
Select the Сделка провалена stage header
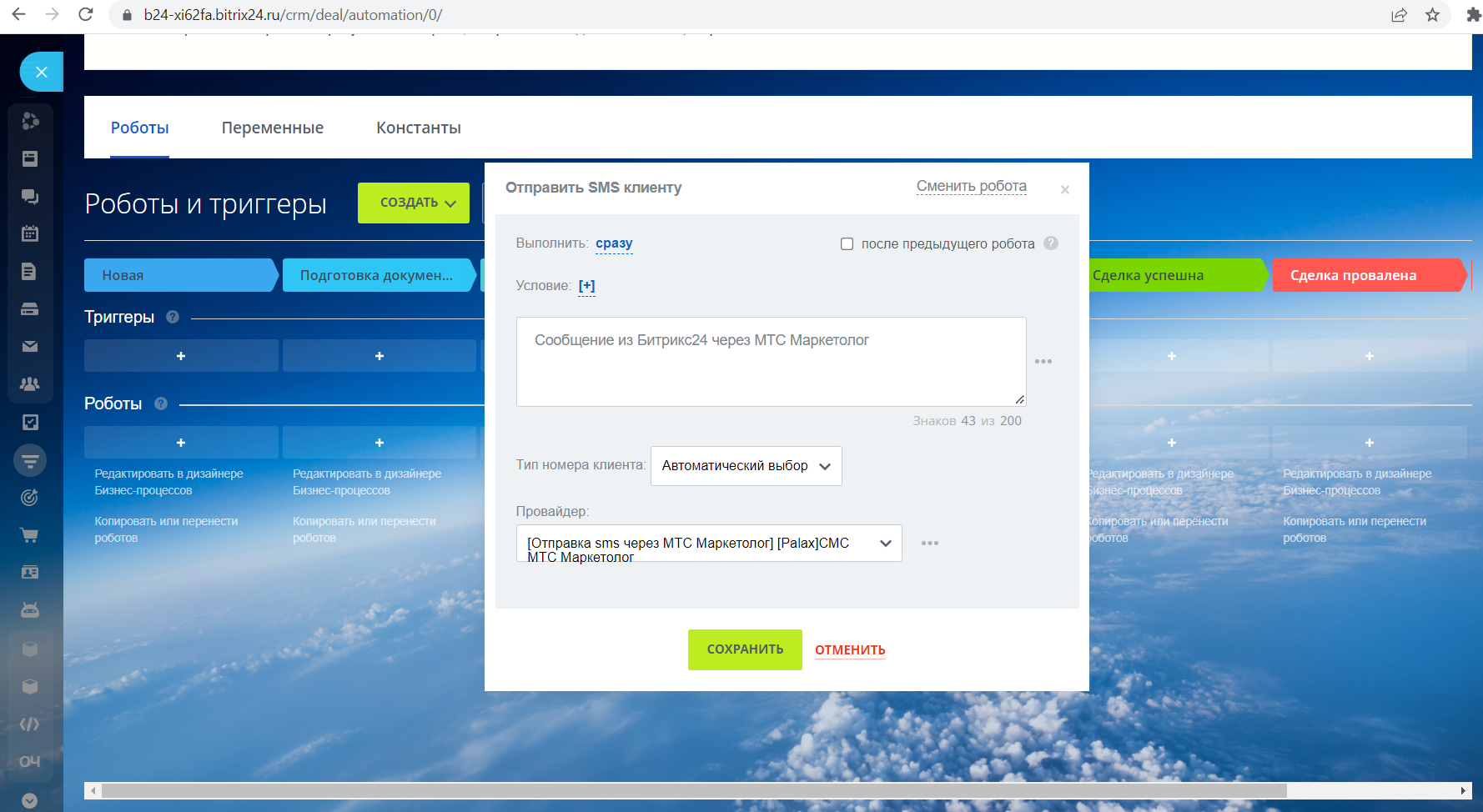pos(1370,275)
